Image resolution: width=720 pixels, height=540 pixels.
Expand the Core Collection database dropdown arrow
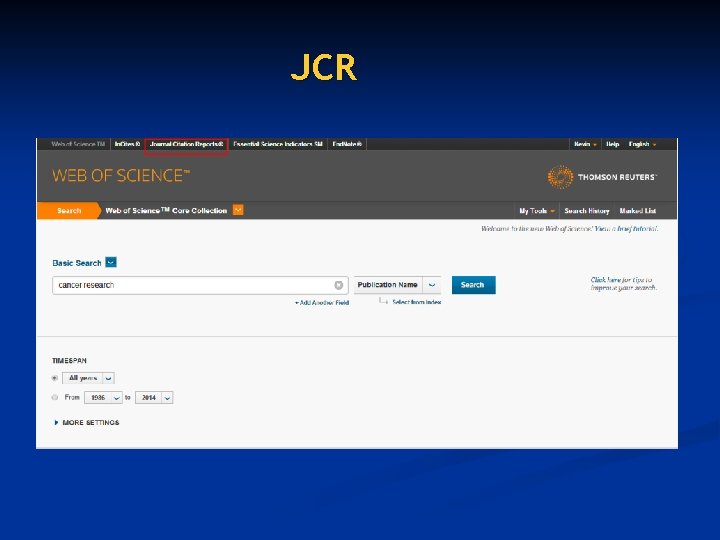238,210
